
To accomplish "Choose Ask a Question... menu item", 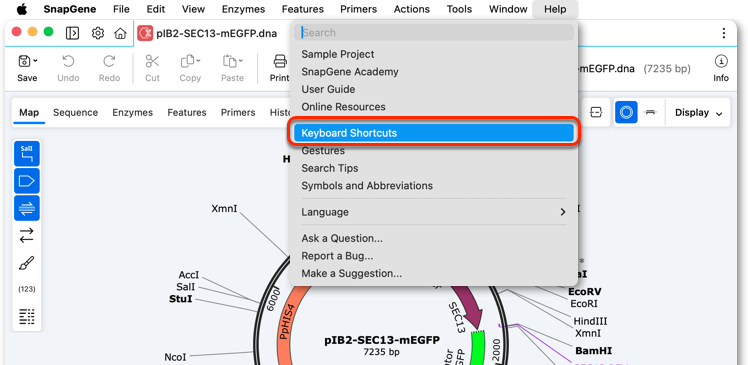I will pyautogui.click(x=434, y=238).
